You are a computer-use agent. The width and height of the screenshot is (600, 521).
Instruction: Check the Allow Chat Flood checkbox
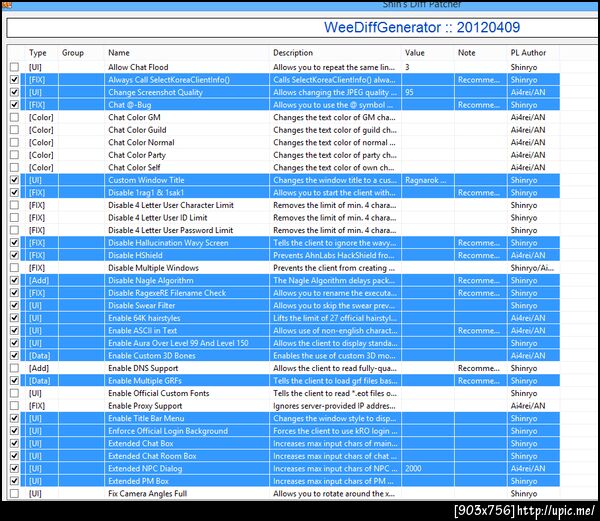click(14, 67)
